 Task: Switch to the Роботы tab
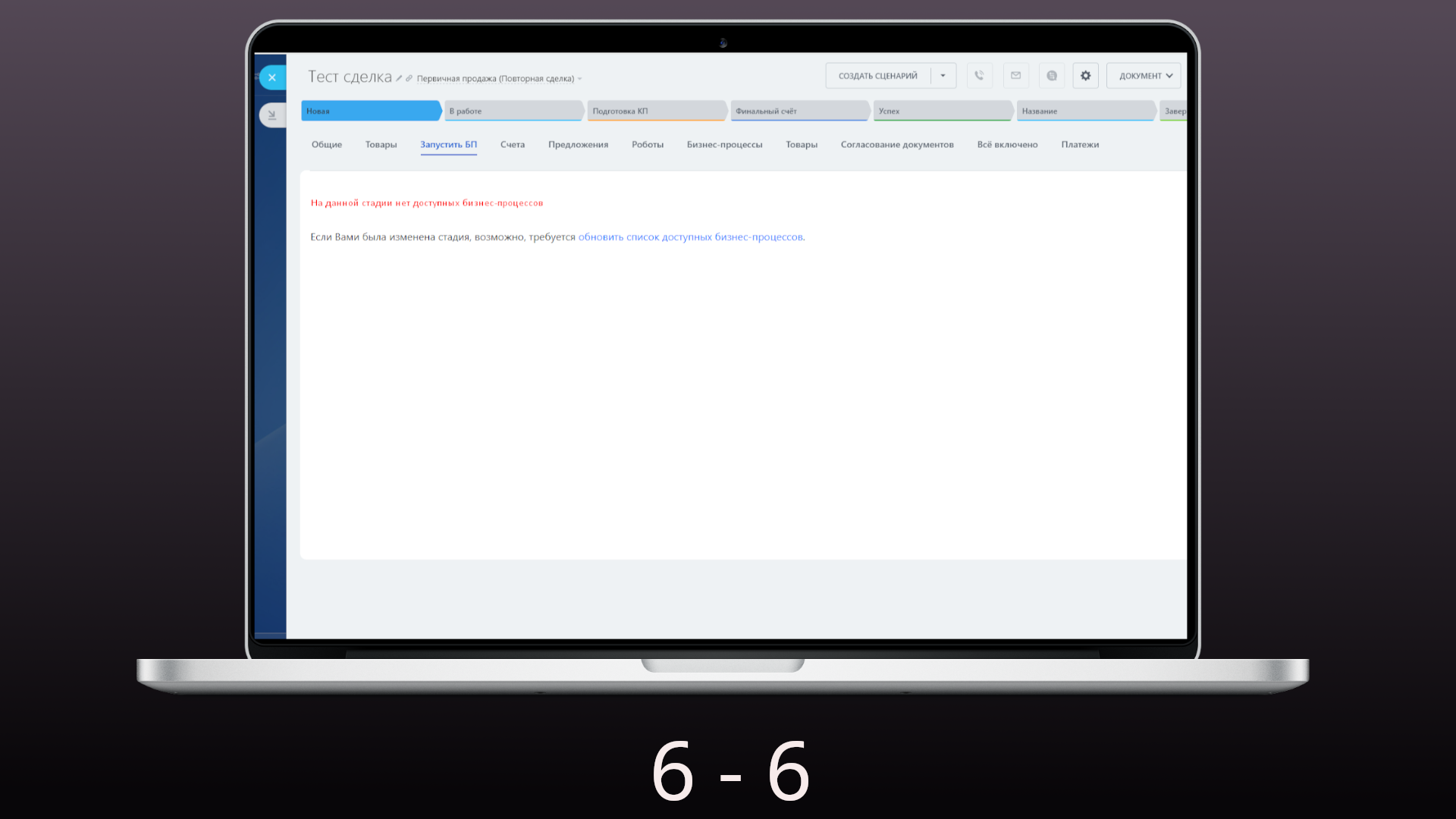647,145
